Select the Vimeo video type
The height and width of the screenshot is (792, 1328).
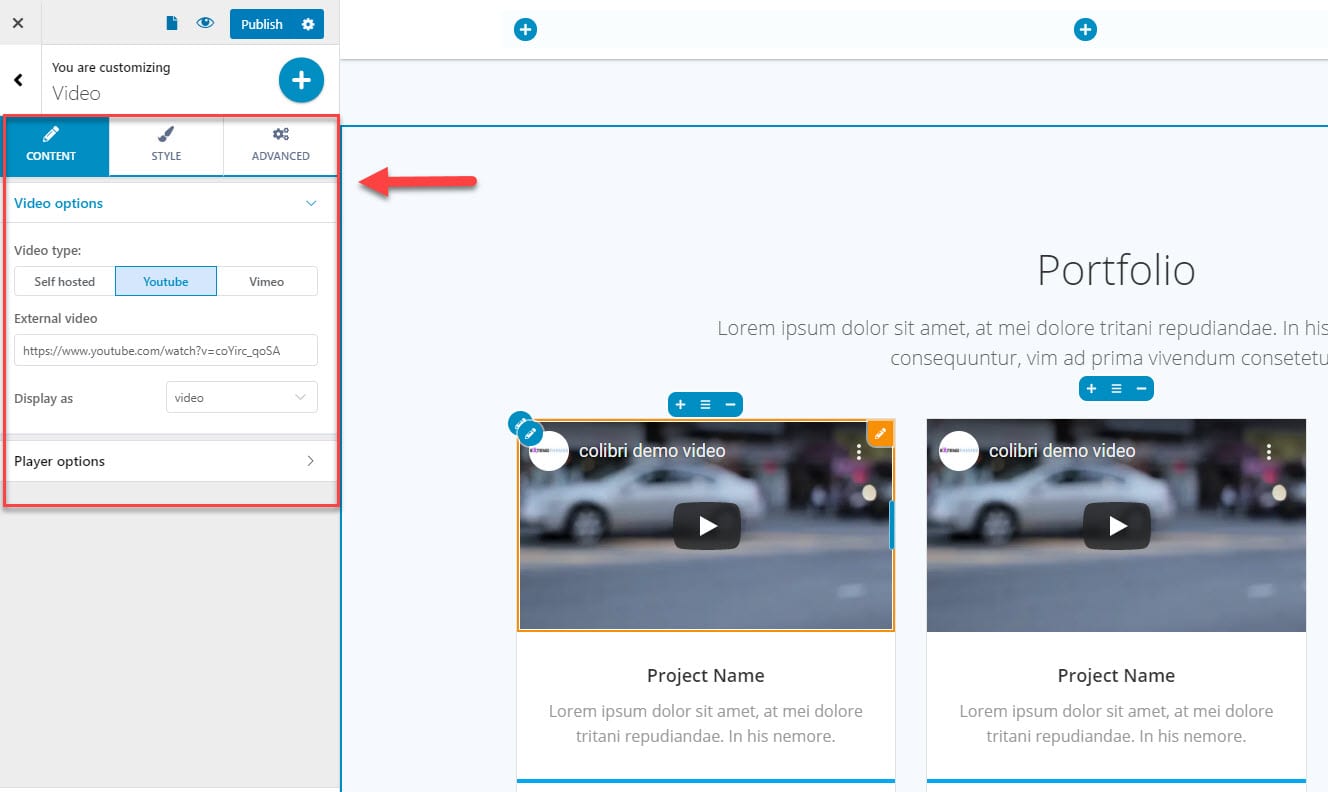(267, 281)
